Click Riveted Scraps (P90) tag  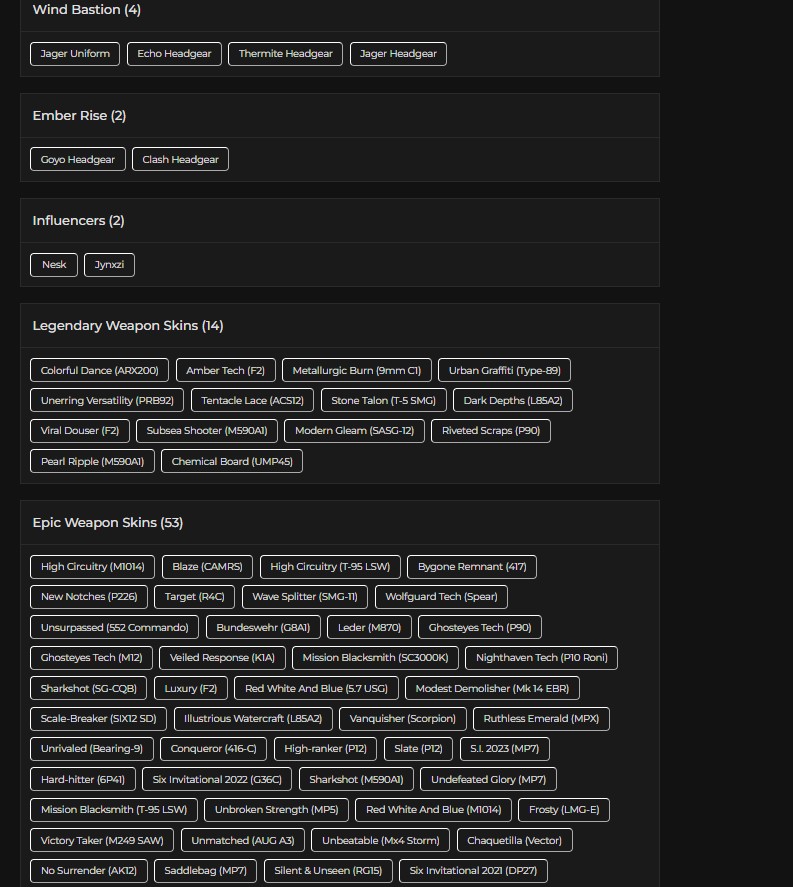pyautogui.click(x=491, y=431)
